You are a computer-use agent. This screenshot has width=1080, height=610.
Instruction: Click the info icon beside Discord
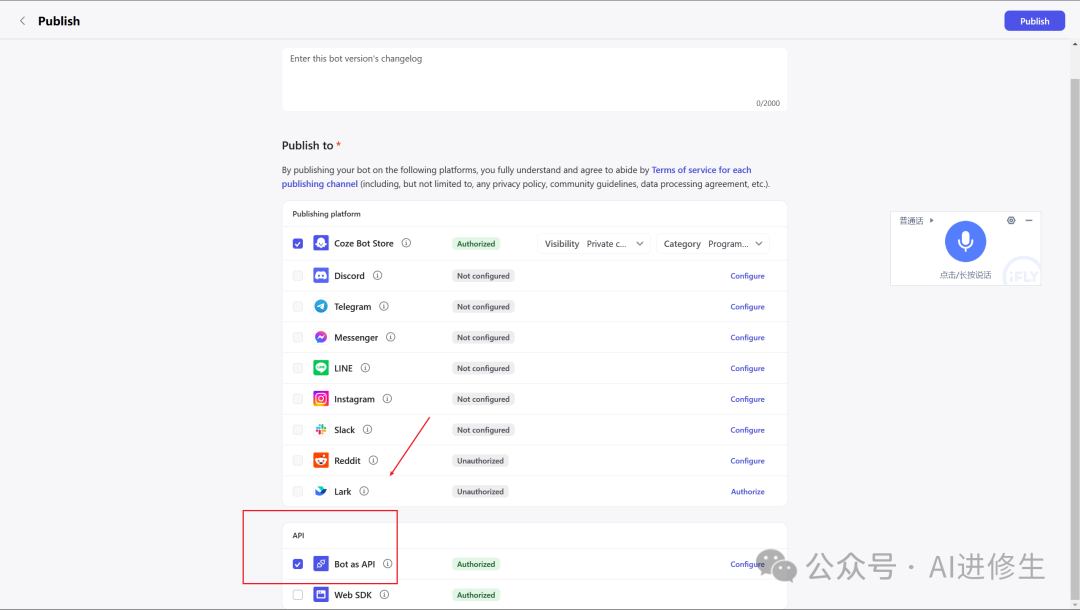tap(377, 275)
